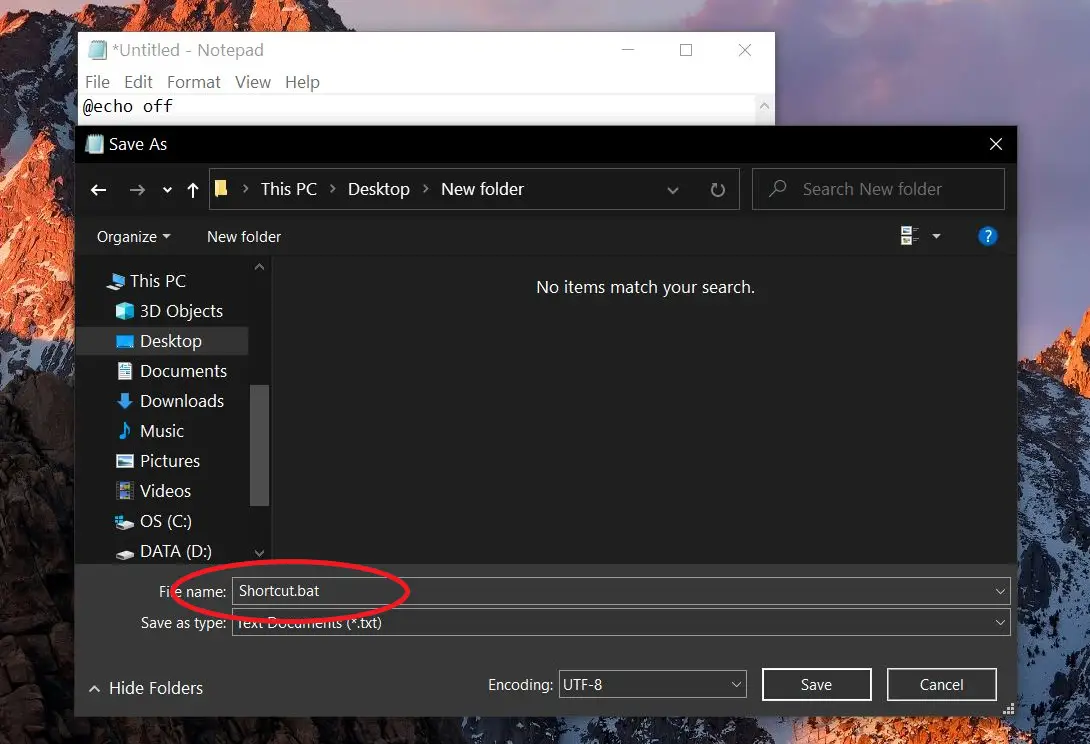Click the Notepad text area scroll up arrow

coord(764,106)
